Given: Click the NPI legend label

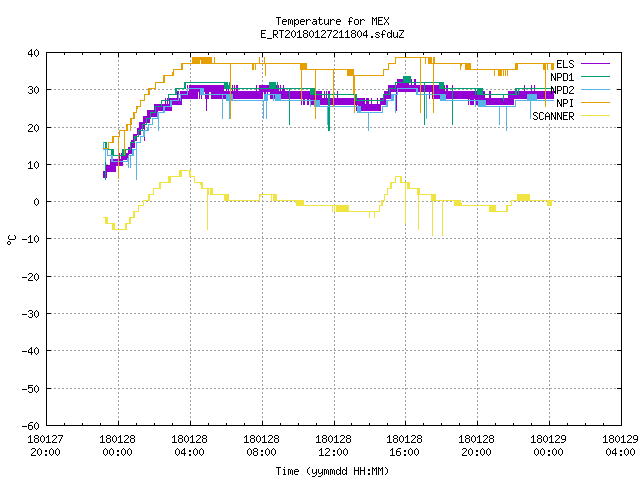Looking at the screenshot, I should [565, 103].
